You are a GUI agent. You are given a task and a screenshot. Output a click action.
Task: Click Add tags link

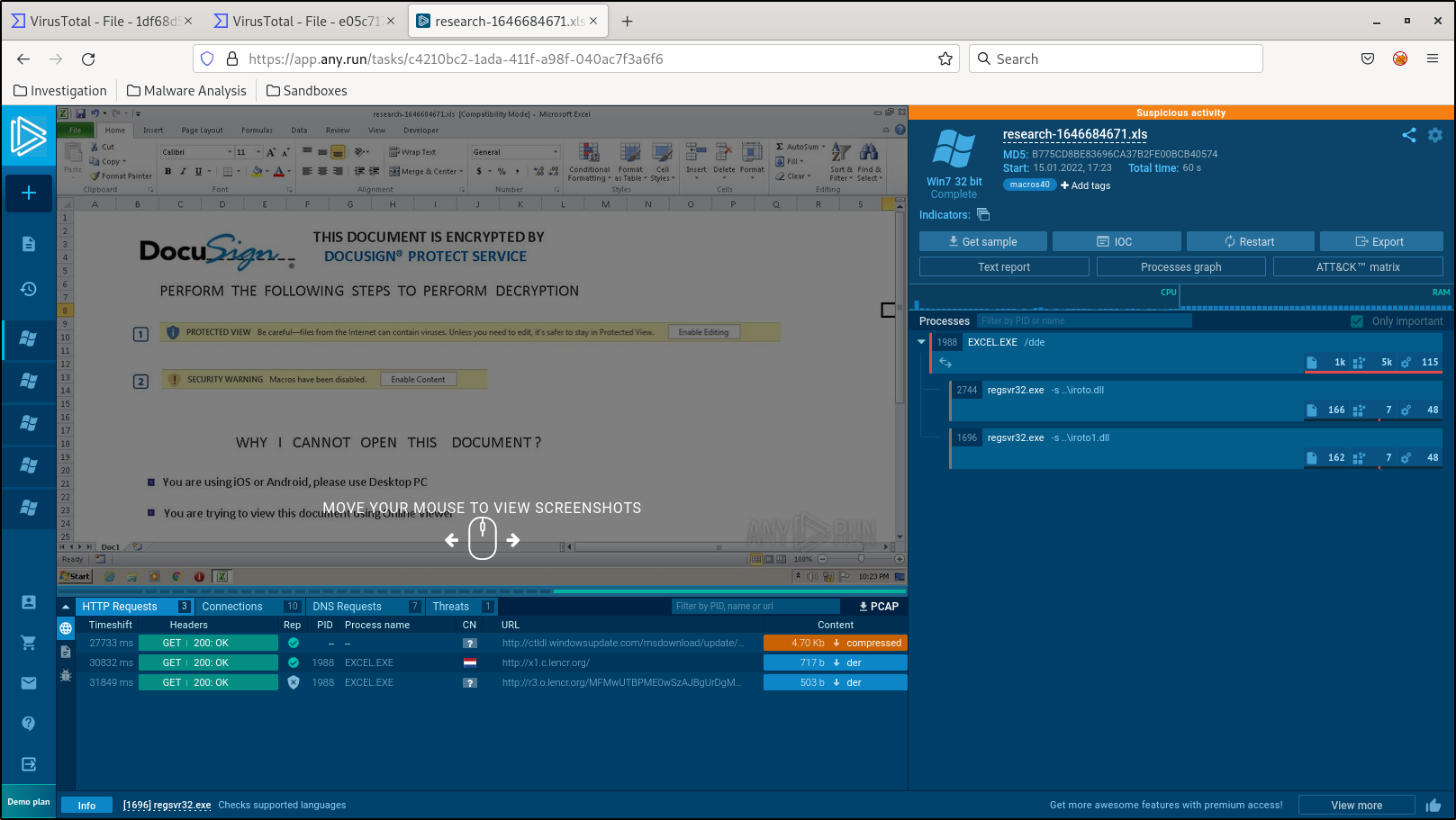click(x=1085, y=185)
